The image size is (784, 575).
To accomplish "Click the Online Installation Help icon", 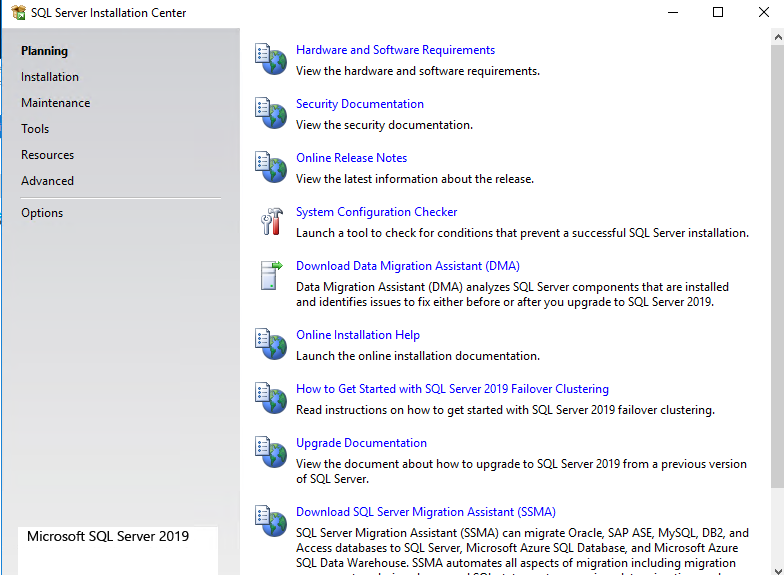I will click(x=271, y=344).
